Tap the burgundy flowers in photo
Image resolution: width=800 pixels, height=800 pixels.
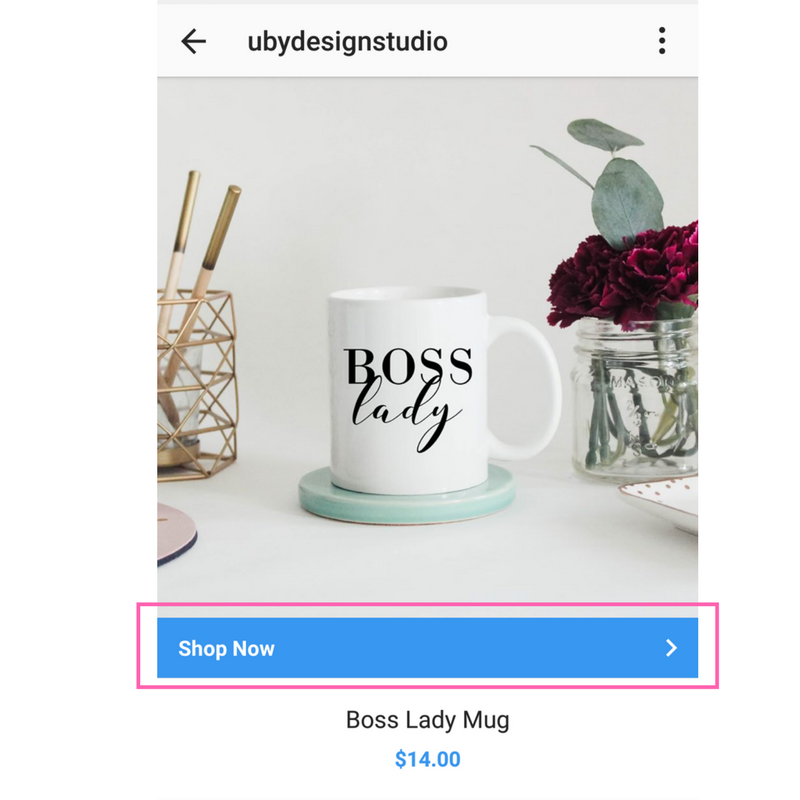click(x=625, y=276)
